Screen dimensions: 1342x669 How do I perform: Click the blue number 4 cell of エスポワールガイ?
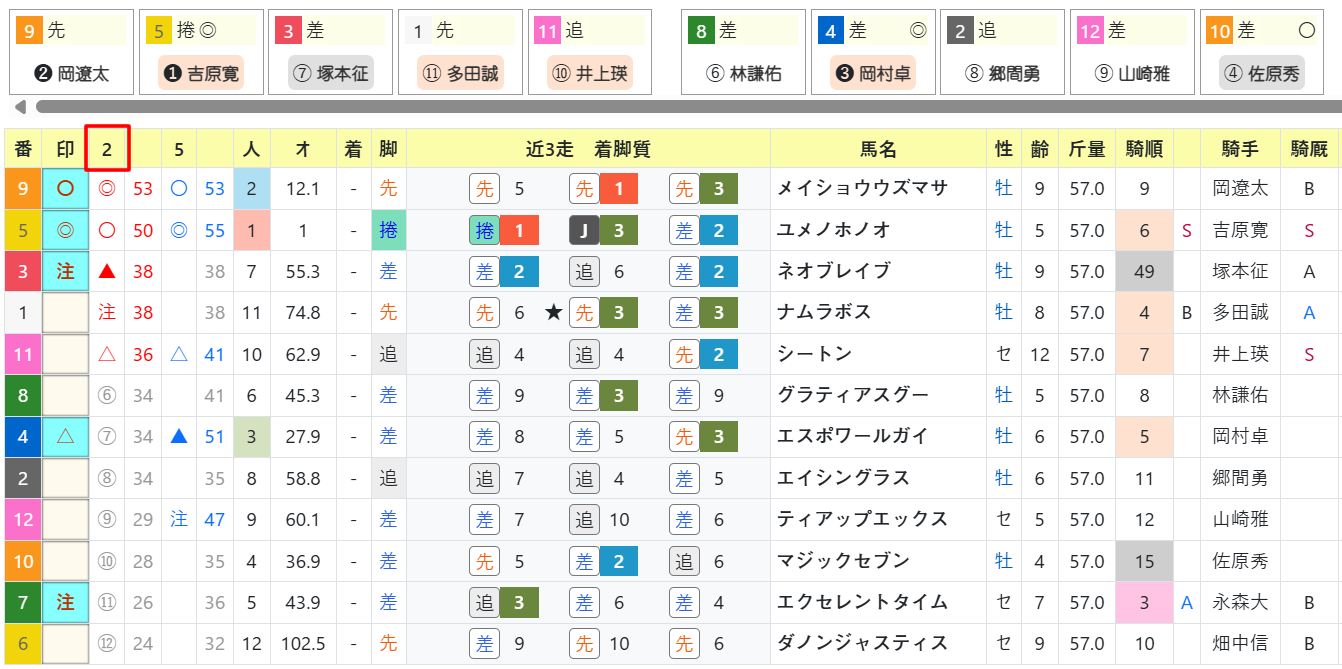[23, 436]
